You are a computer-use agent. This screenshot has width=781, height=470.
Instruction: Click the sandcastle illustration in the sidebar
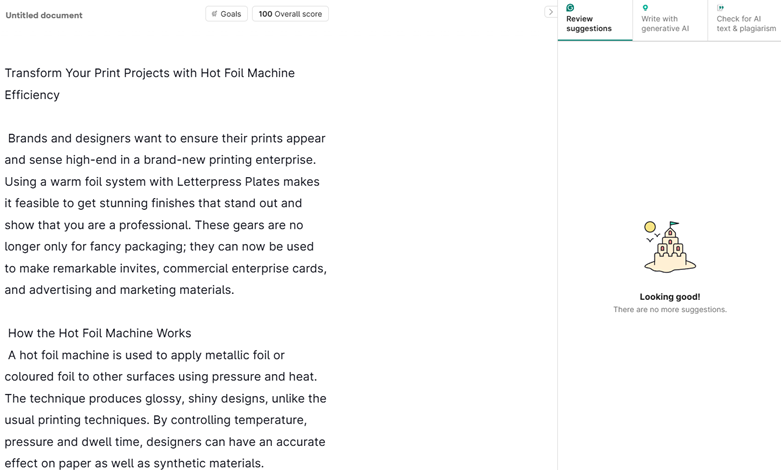(x=669, y=247)
